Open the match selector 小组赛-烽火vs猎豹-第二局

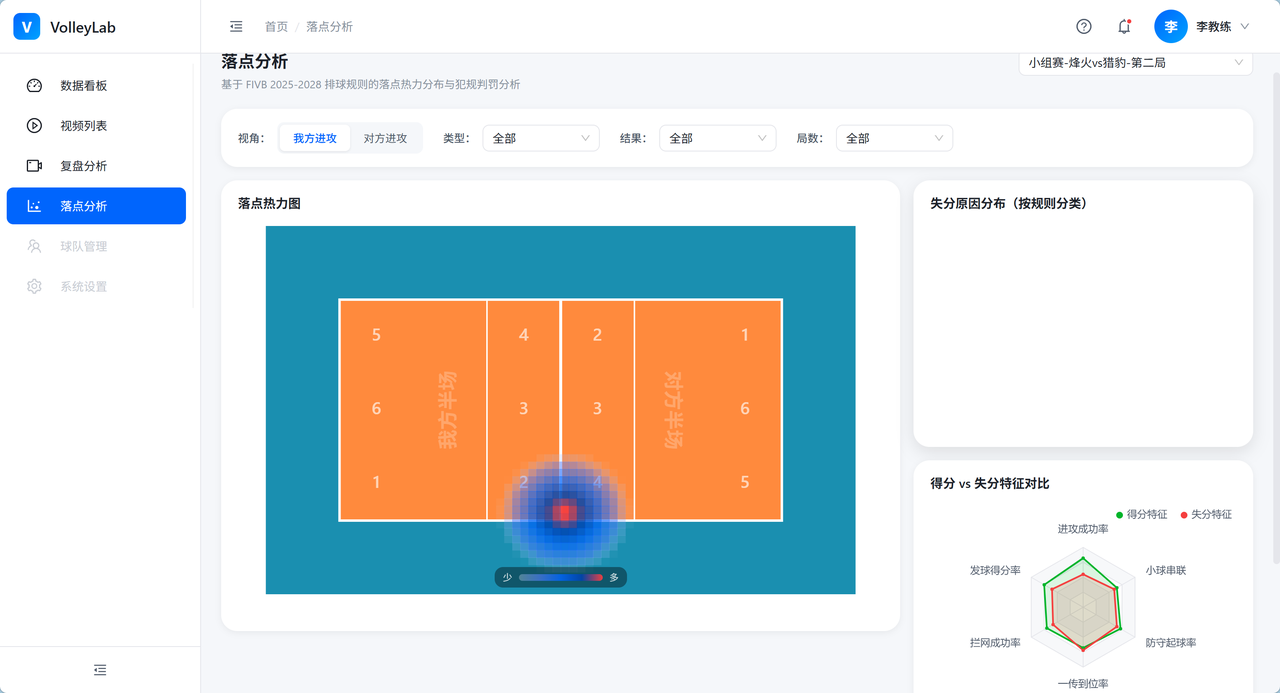[x=1136, y=62]
